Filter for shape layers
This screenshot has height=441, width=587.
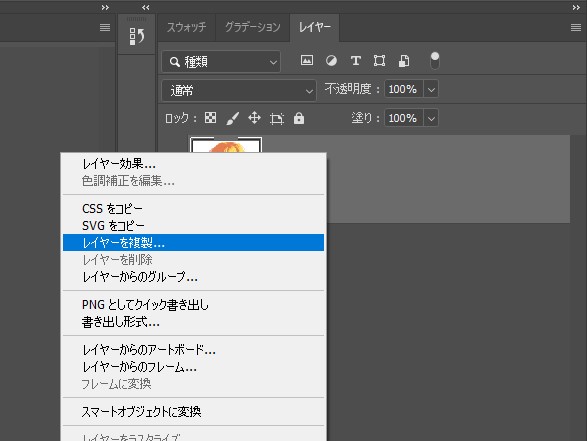point(379,60)
